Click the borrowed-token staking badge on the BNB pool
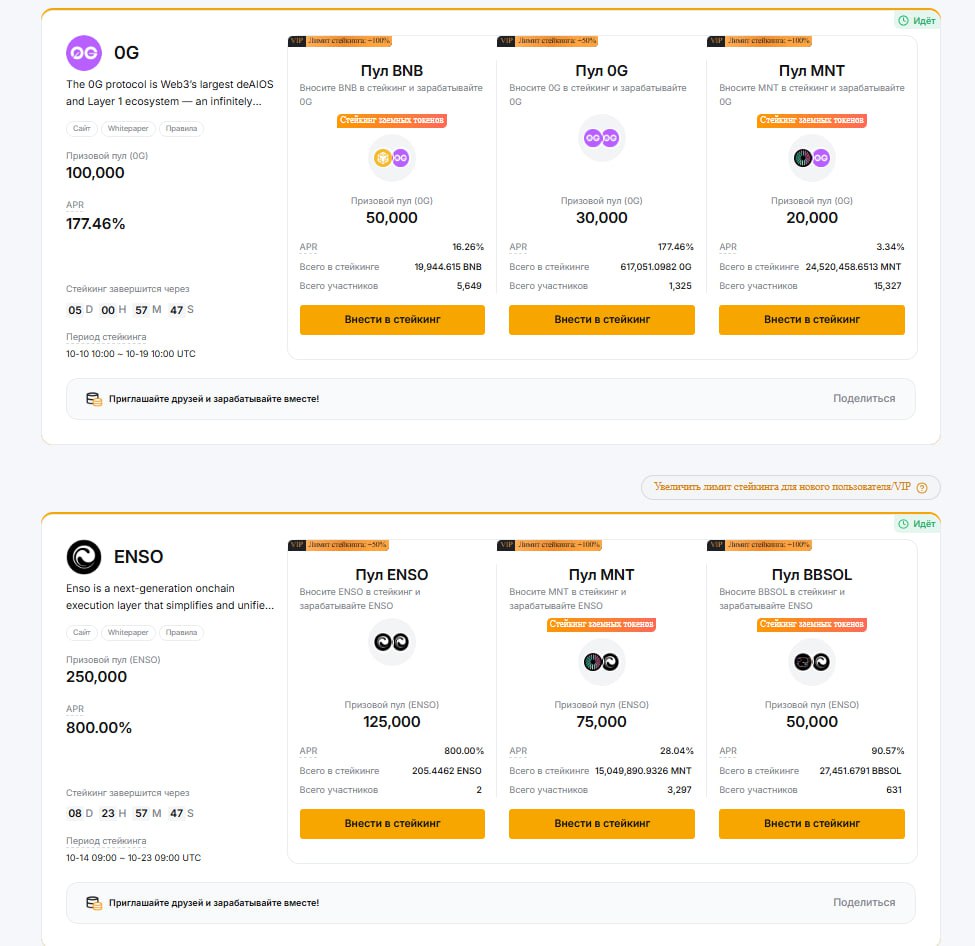This screenshot has width=975, height=946. pyautogui.click(x=392, y=120)
